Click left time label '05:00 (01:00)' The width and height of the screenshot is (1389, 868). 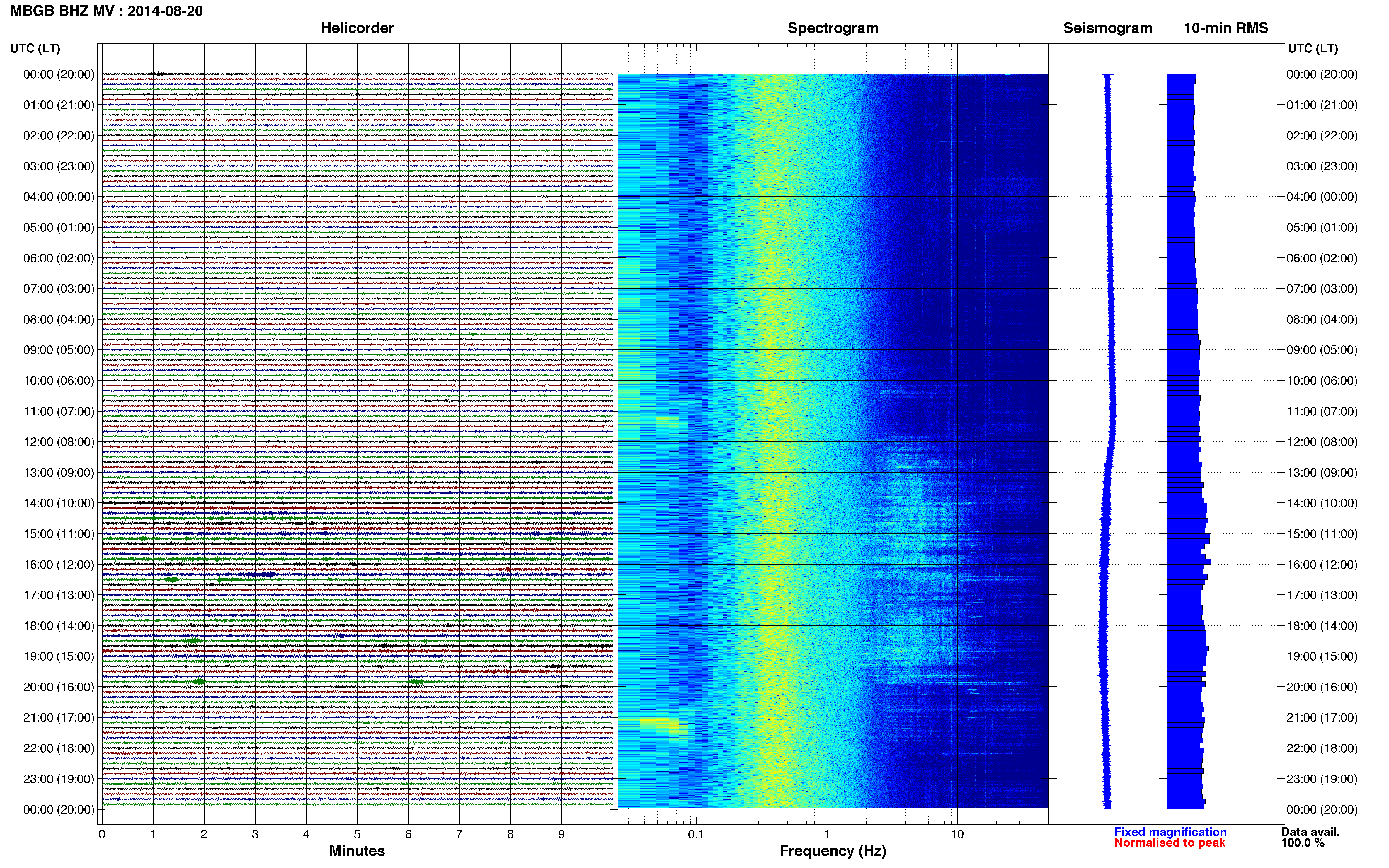pos(59,227)
